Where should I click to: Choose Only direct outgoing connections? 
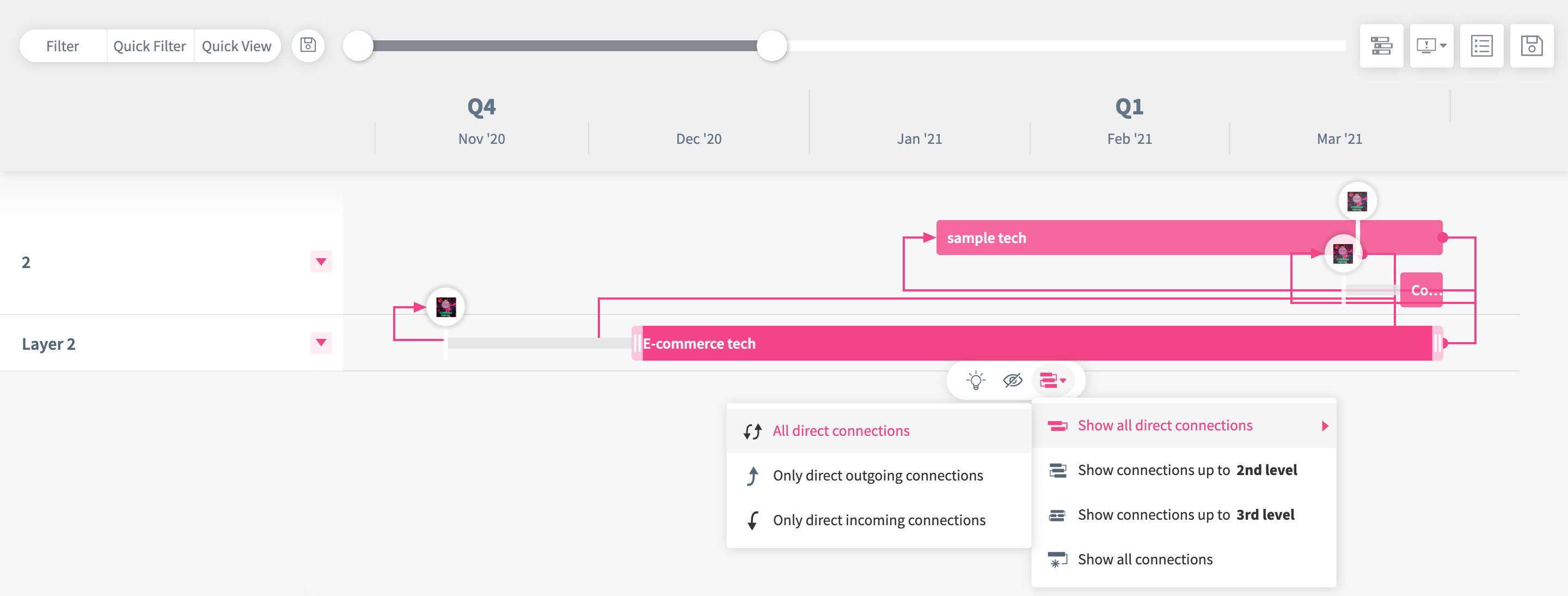pyautogui.click(x=877, y=476)
